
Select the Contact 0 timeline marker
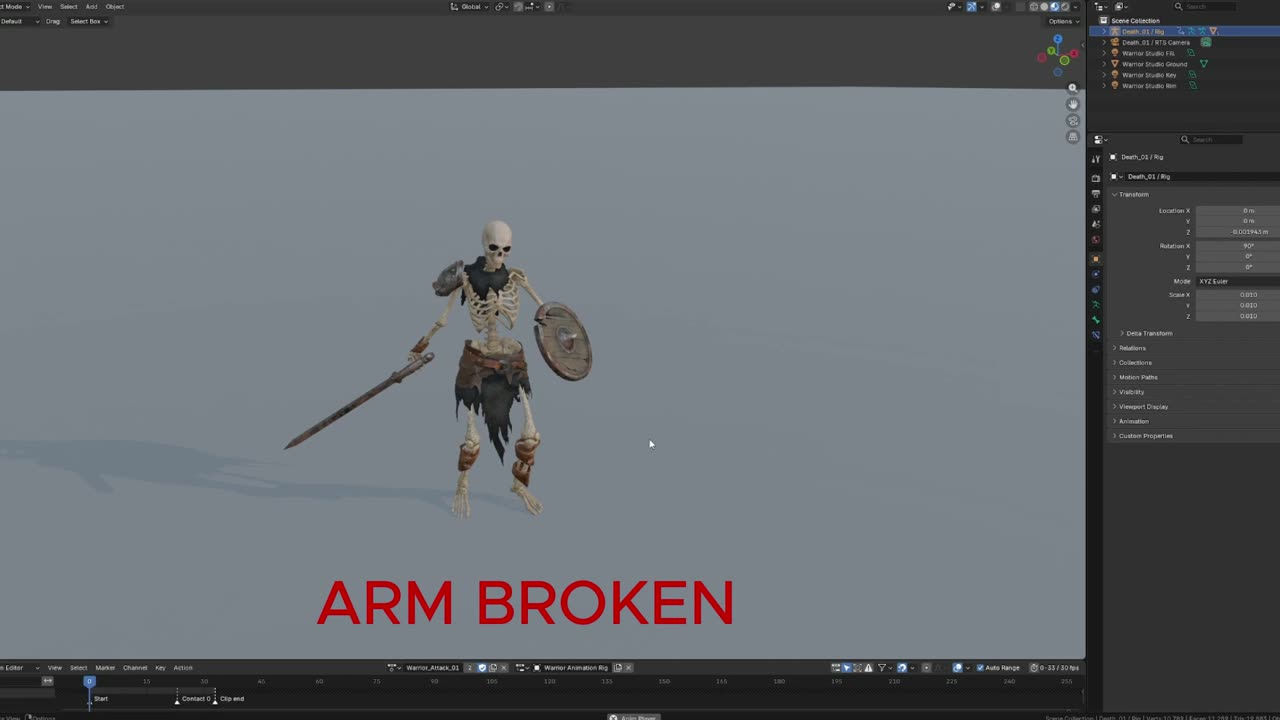tap(196, 699)
